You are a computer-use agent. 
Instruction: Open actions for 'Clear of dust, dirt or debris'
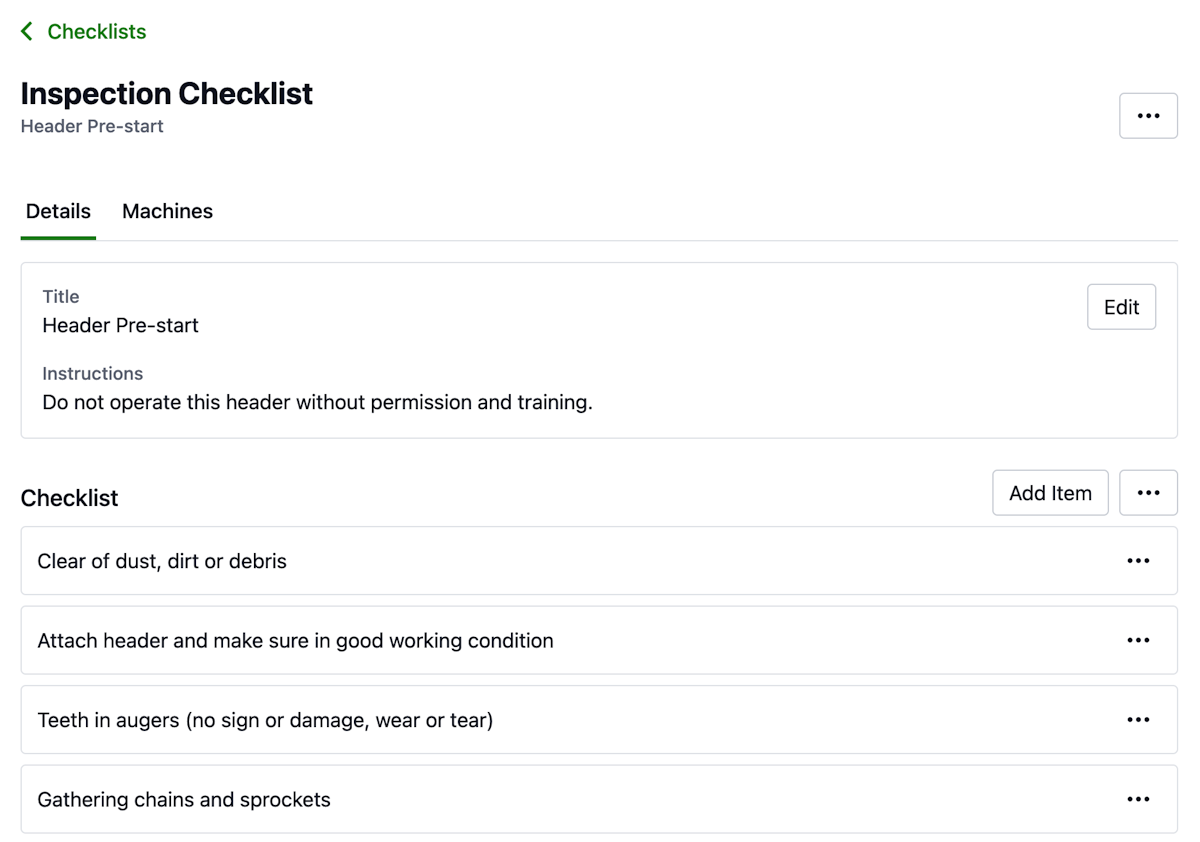(1138, 560)
